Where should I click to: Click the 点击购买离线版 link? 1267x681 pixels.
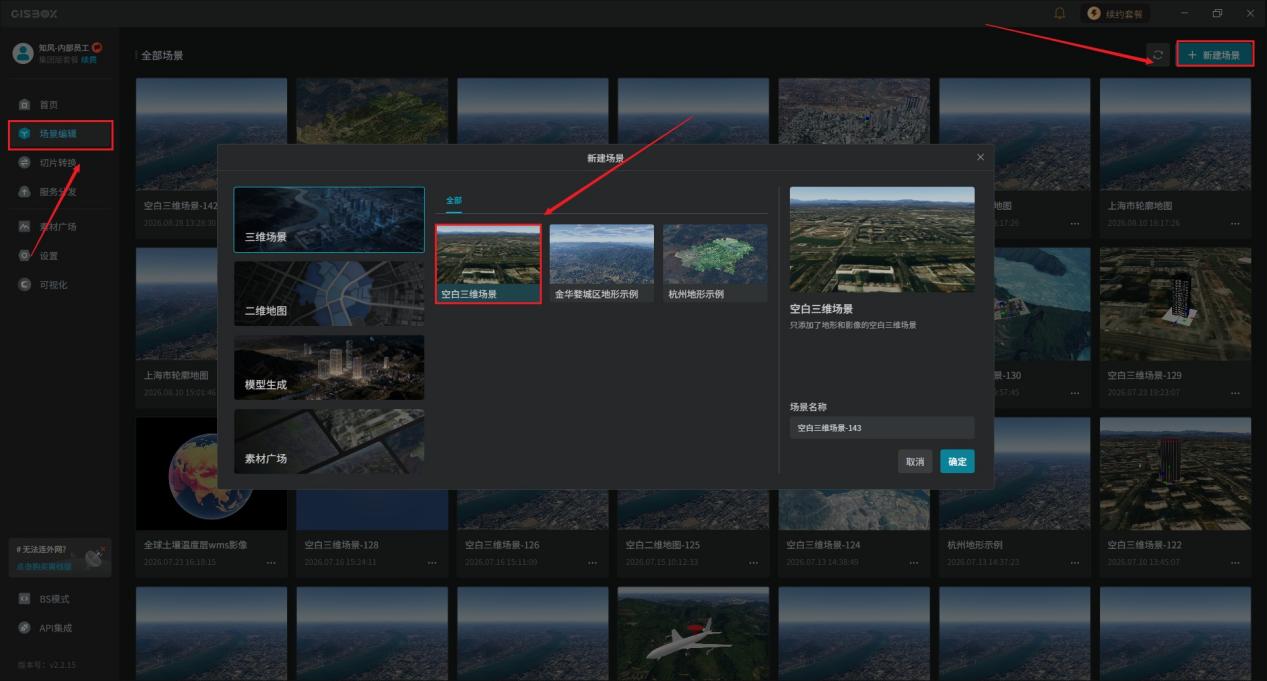click(44, 566)
